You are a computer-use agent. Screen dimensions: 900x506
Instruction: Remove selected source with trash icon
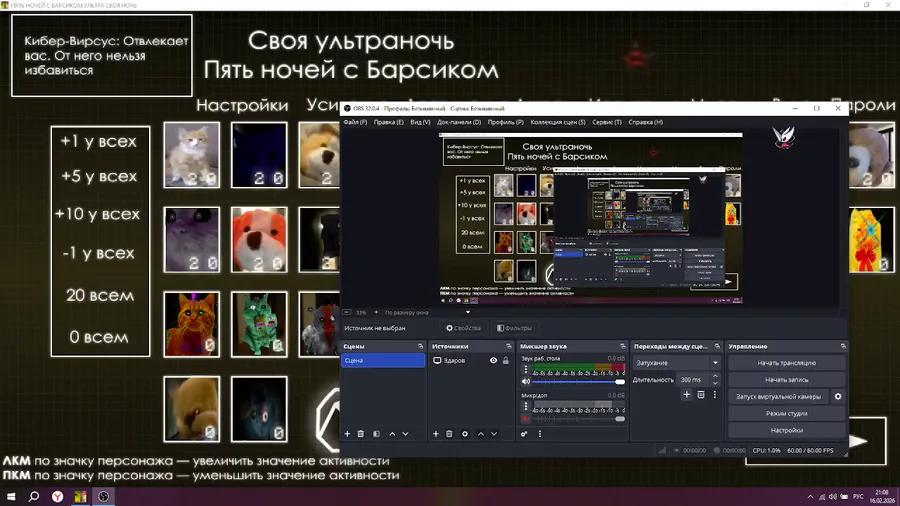449,434
